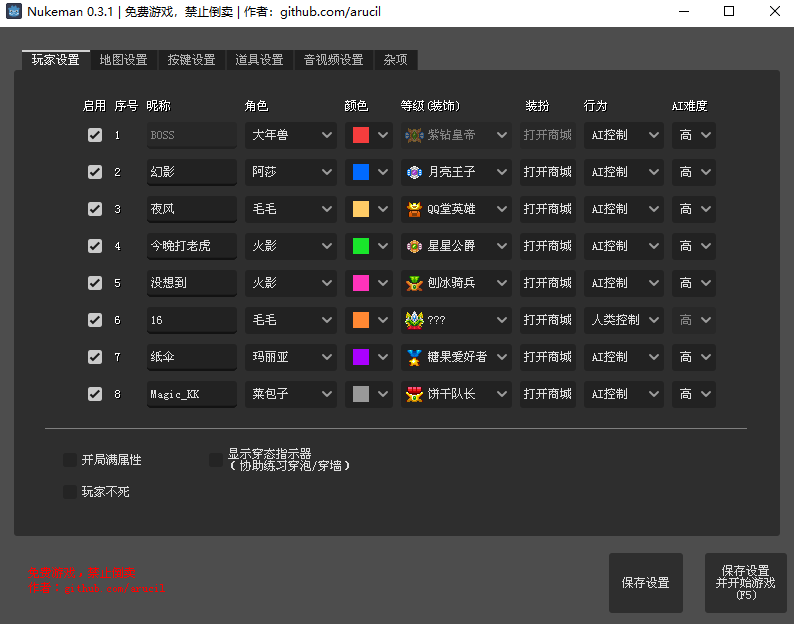794x624 pixels.
Task: Open 打开商城 for Magic_KK
Action: [547, 394]
